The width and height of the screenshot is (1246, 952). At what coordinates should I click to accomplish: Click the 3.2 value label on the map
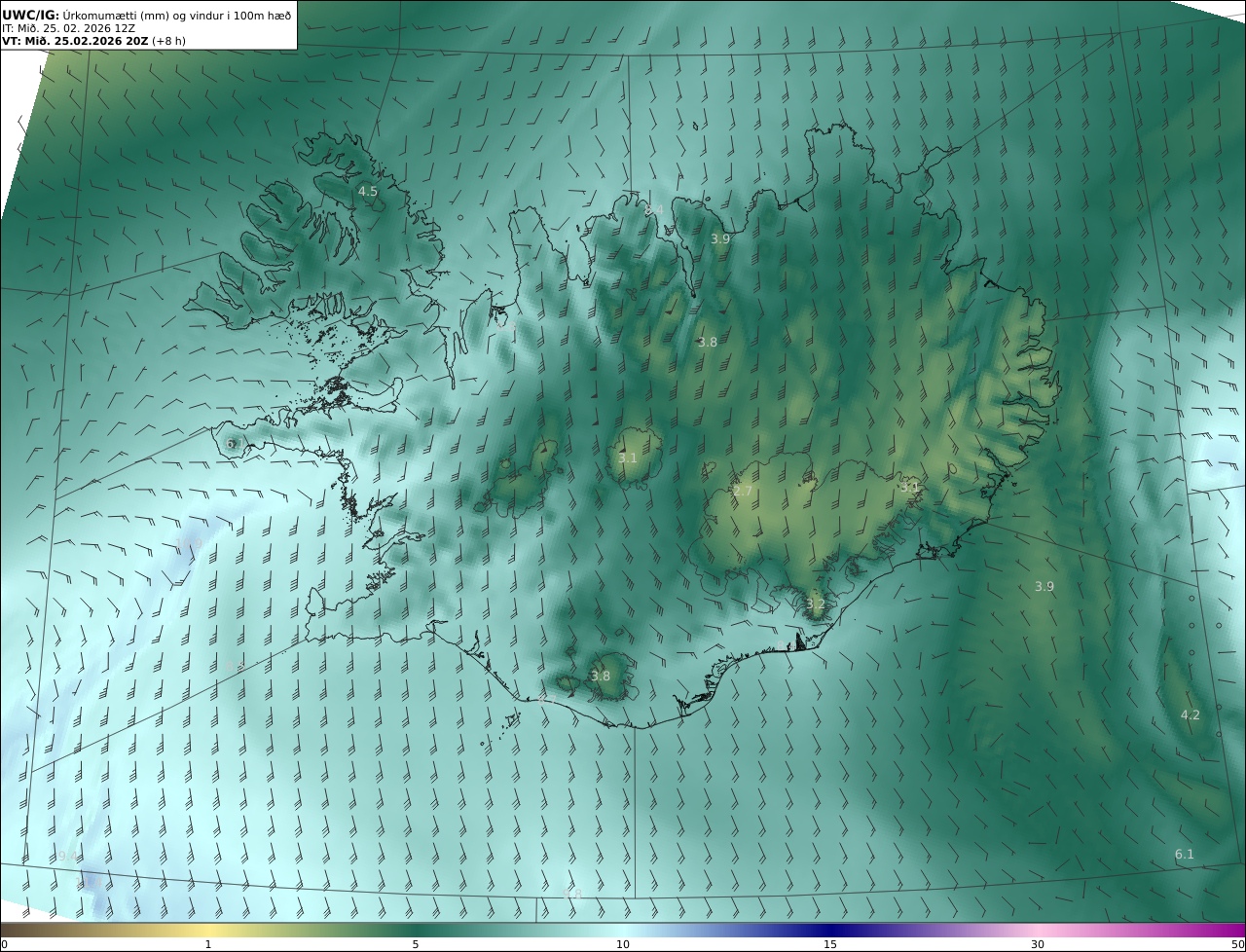click(816, 604)
